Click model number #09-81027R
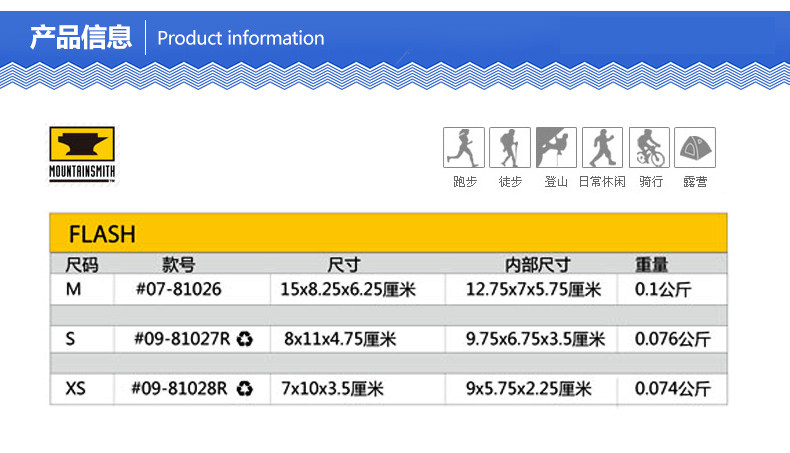 click(x=182, y=339)
